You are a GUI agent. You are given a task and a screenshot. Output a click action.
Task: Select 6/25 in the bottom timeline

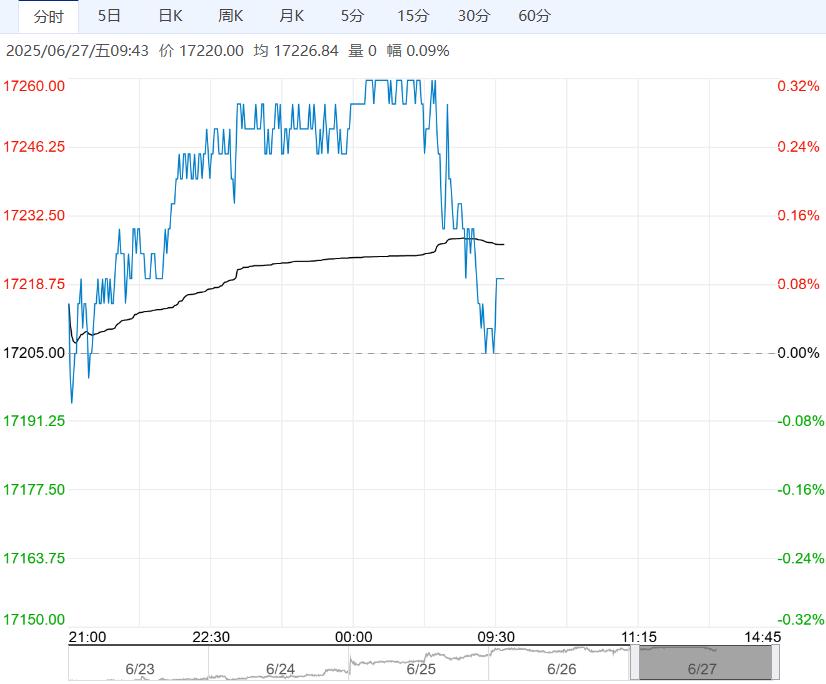[423, 669]
